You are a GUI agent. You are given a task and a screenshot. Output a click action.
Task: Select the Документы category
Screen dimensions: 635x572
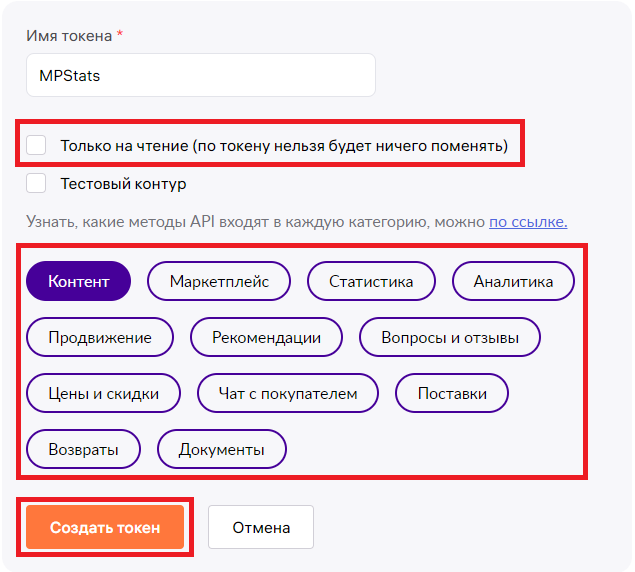[x=222, y=449]
